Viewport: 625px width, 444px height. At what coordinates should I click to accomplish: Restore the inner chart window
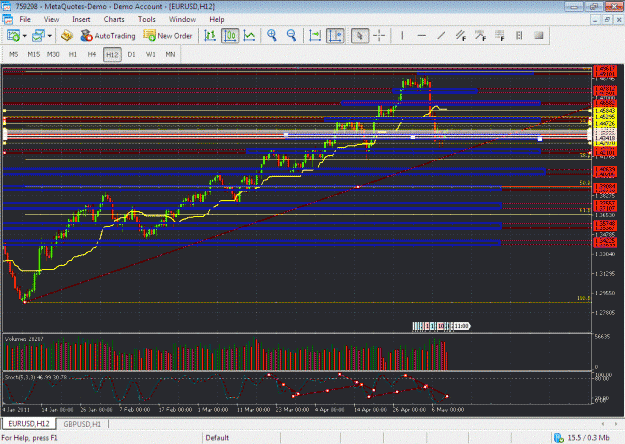click(x=607, y=20)
